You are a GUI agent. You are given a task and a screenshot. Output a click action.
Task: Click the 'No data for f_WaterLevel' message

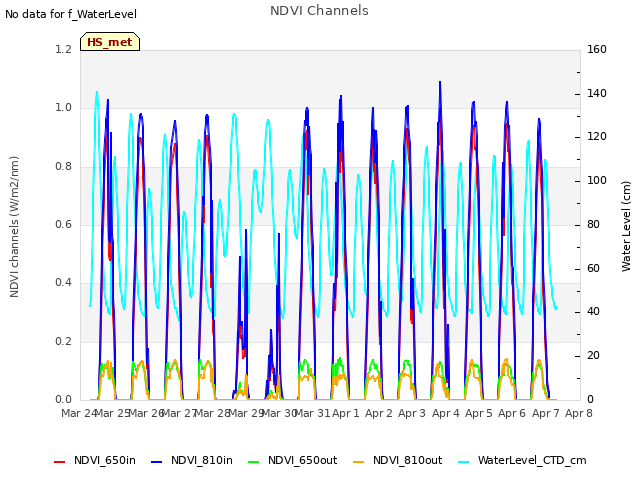click(x=71, y=14)
